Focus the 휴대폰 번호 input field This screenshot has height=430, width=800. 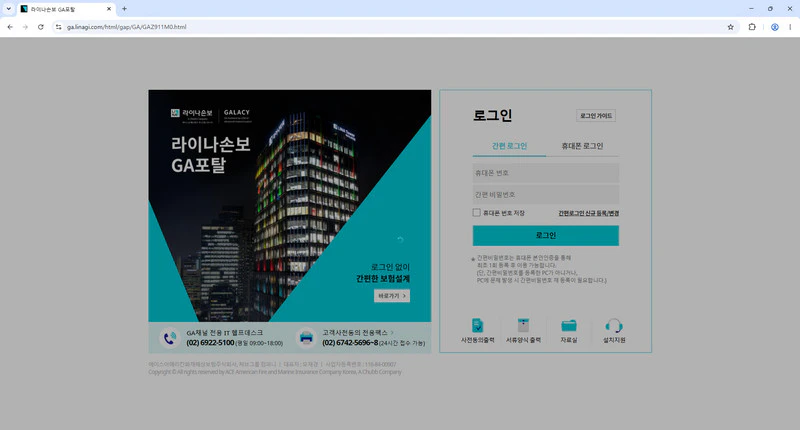546,173
